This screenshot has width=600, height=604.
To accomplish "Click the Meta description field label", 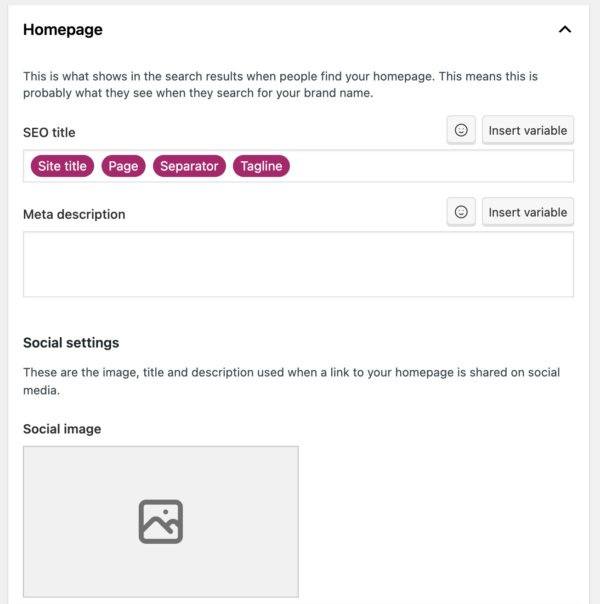I will (74, 214).
